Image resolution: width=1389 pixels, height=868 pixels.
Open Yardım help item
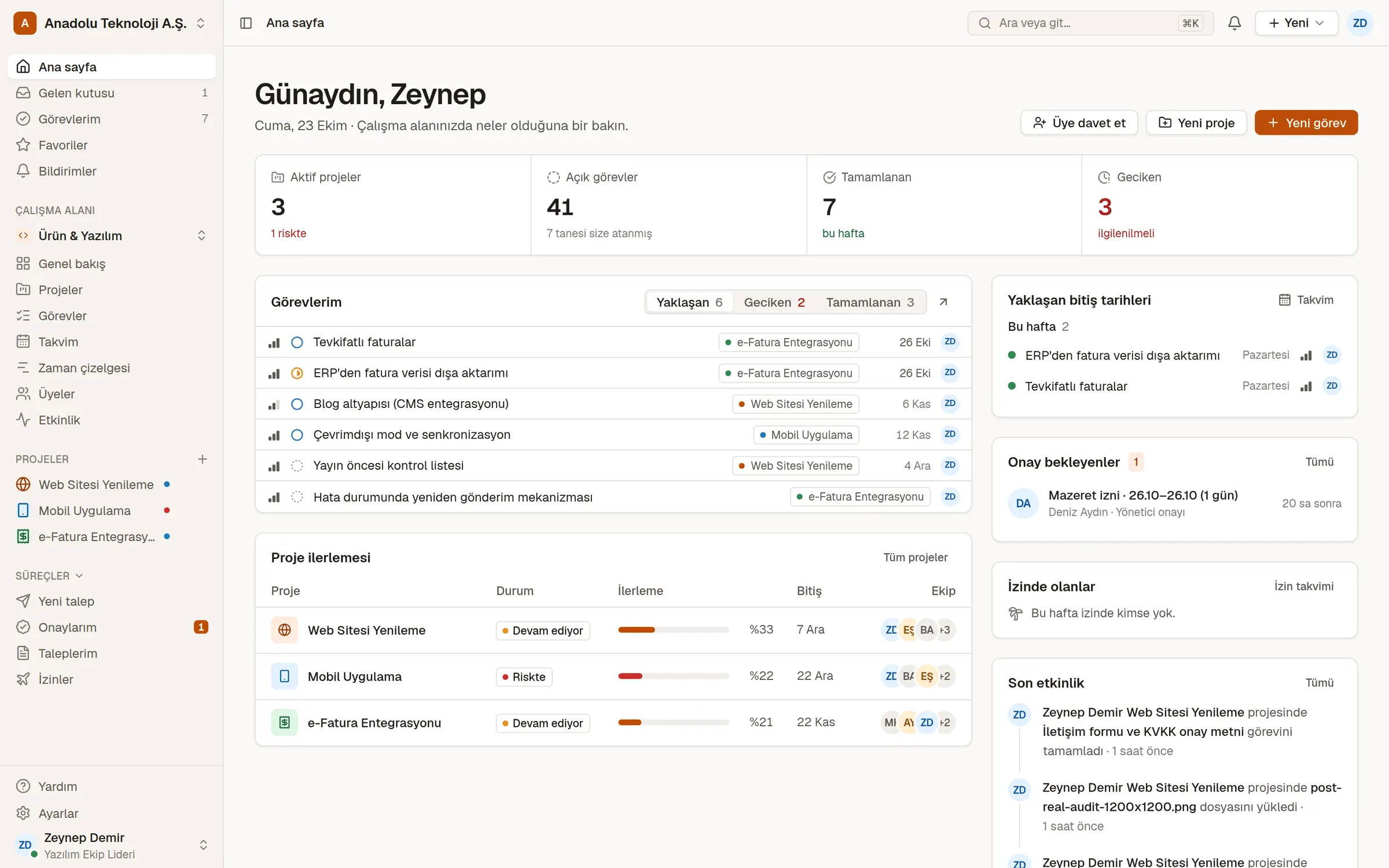click(112, 786)
